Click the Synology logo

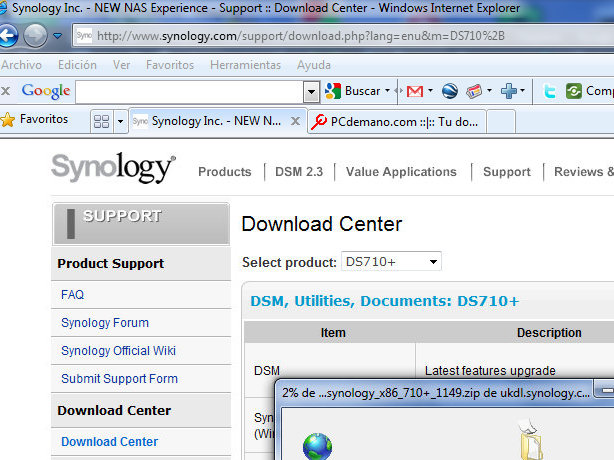[x=114, y=168]
